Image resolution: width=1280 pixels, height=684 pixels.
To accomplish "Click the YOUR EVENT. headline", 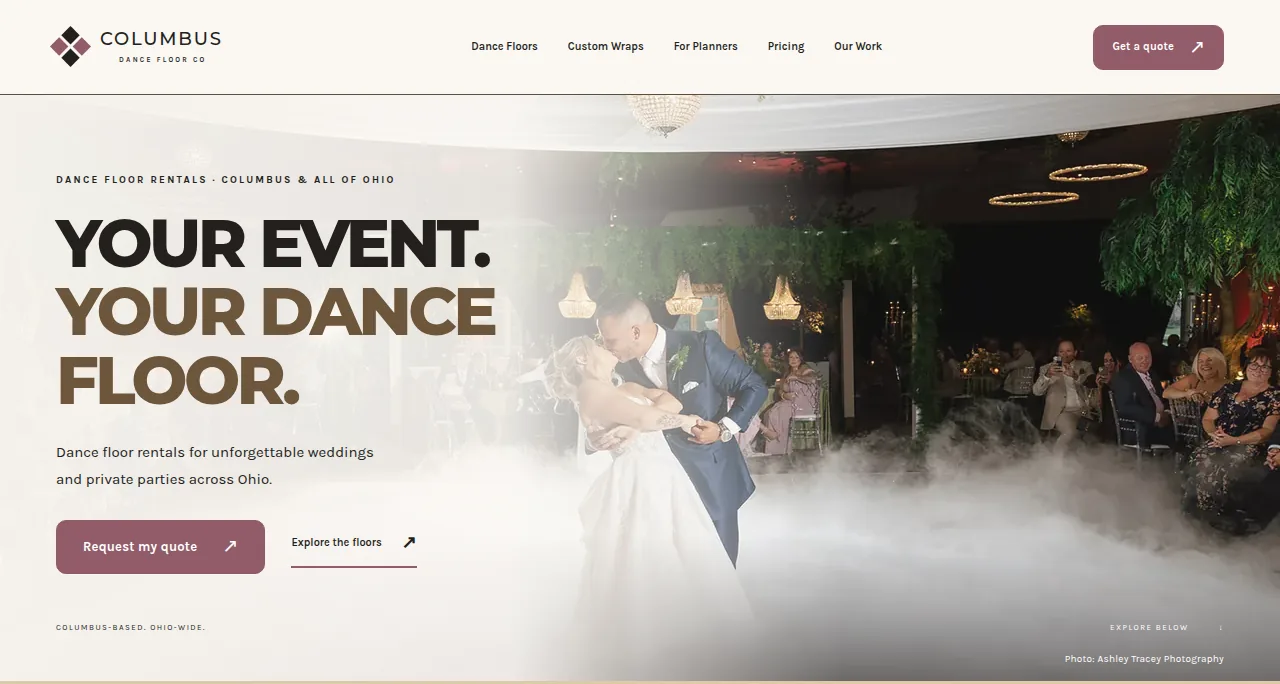I will 273,243.
